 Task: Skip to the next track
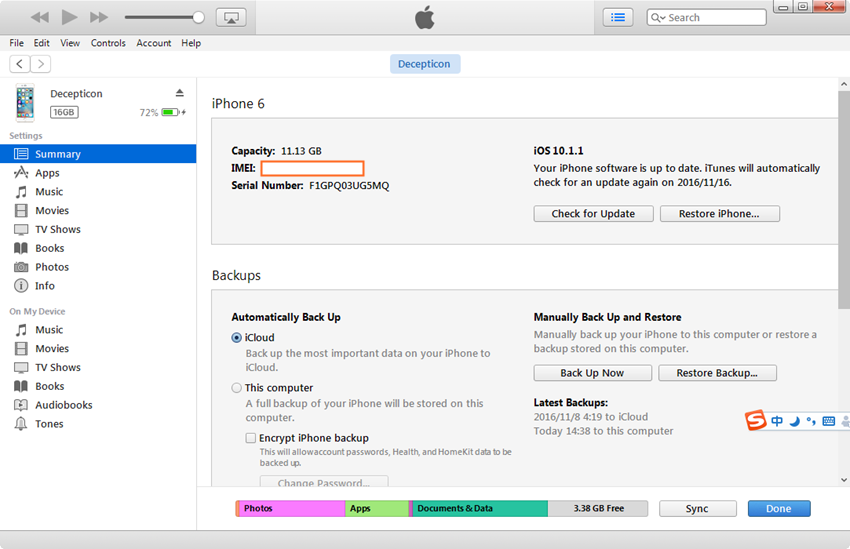pos(99,17)
